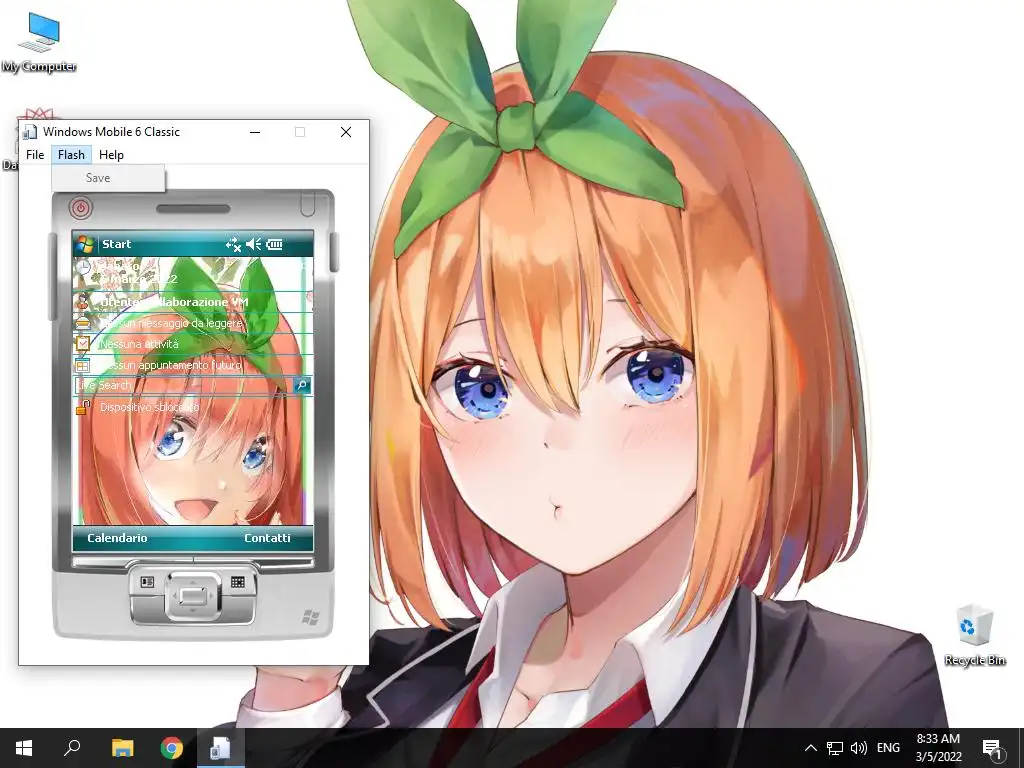
Task: Click the emulator window title icon
Action: 29,132
